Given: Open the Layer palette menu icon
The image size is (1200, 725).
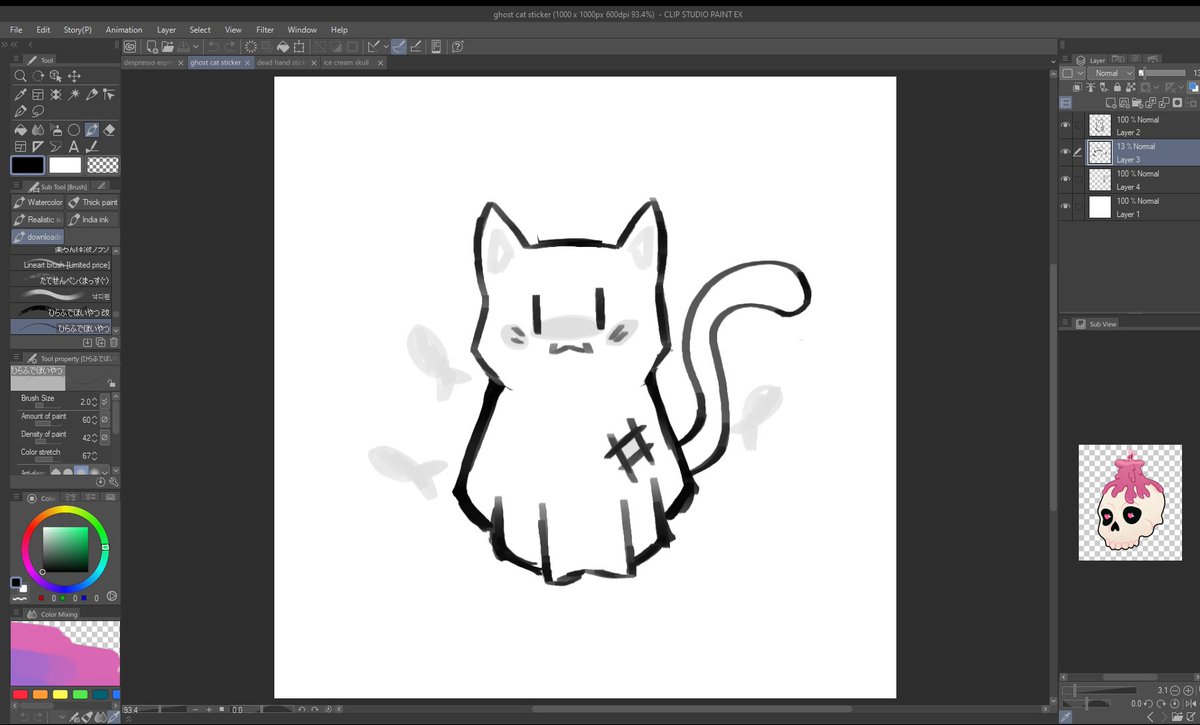Looking at the screenshot, I should tap(1065, 59).
